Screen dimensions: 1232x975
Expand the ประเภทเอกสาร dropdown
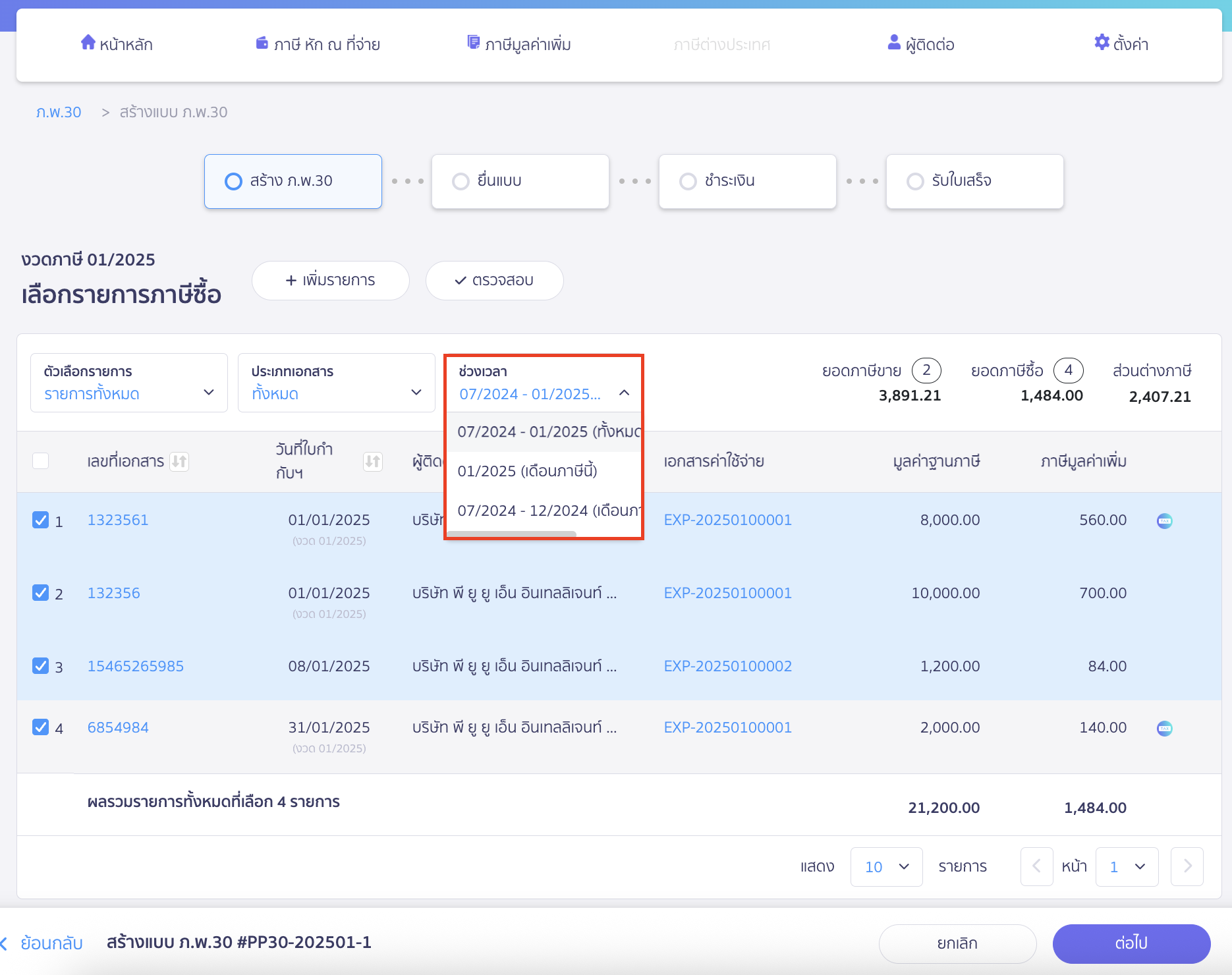336,383
